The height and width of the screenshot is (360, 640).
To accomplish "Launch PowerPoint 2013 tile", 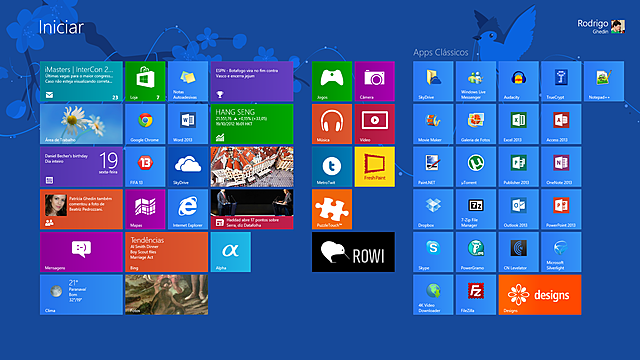I will pyautogui.click(x=561, y=209).
